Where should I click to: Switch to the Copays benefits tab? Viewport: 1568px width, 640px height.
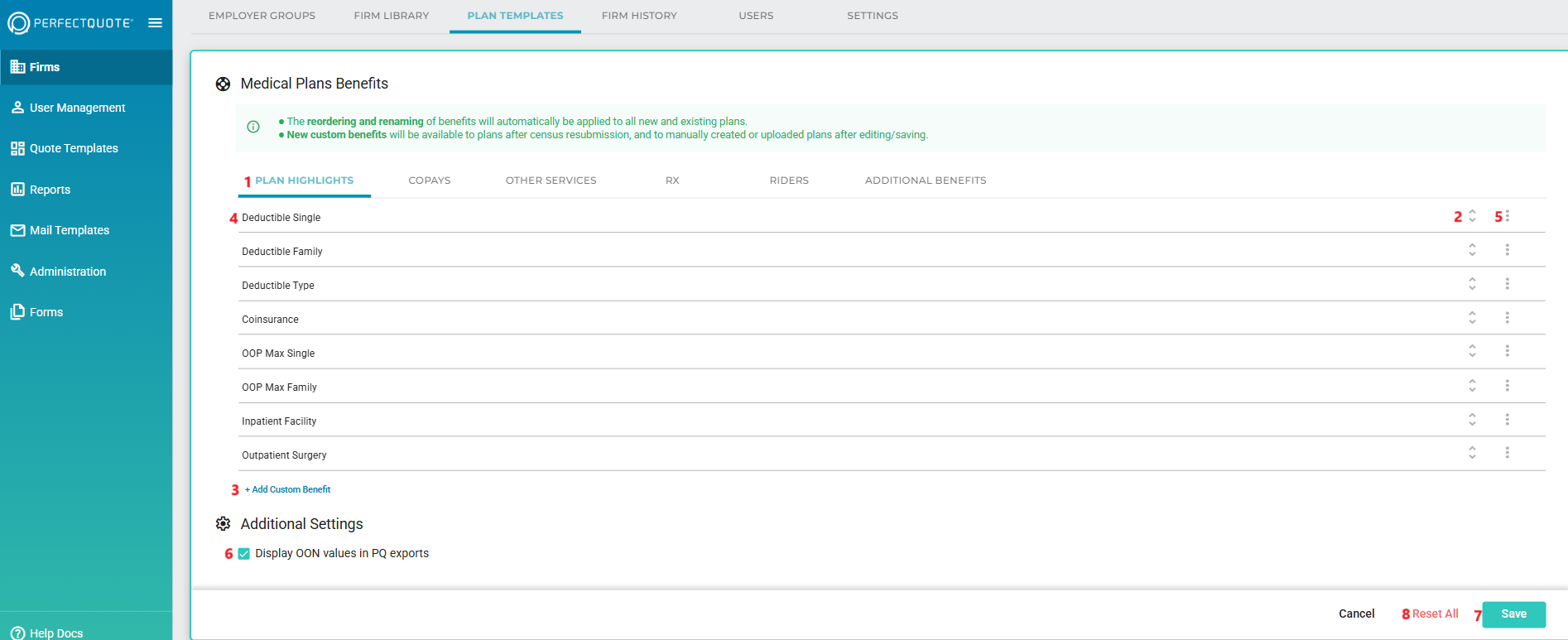(430, 180)
